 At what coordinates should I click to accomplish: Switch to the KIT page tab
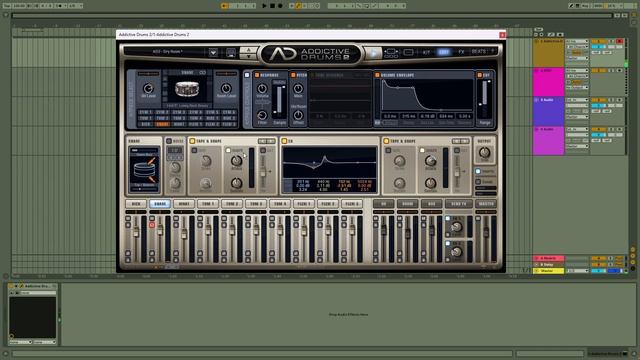[x=427, y=52]
